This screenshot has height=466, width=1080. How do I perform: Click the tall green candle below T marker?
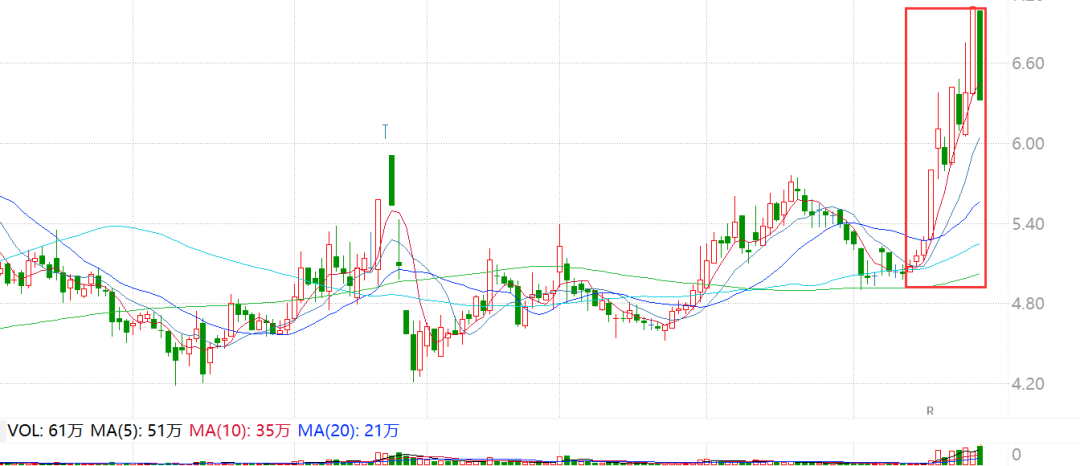coord(392,180)
